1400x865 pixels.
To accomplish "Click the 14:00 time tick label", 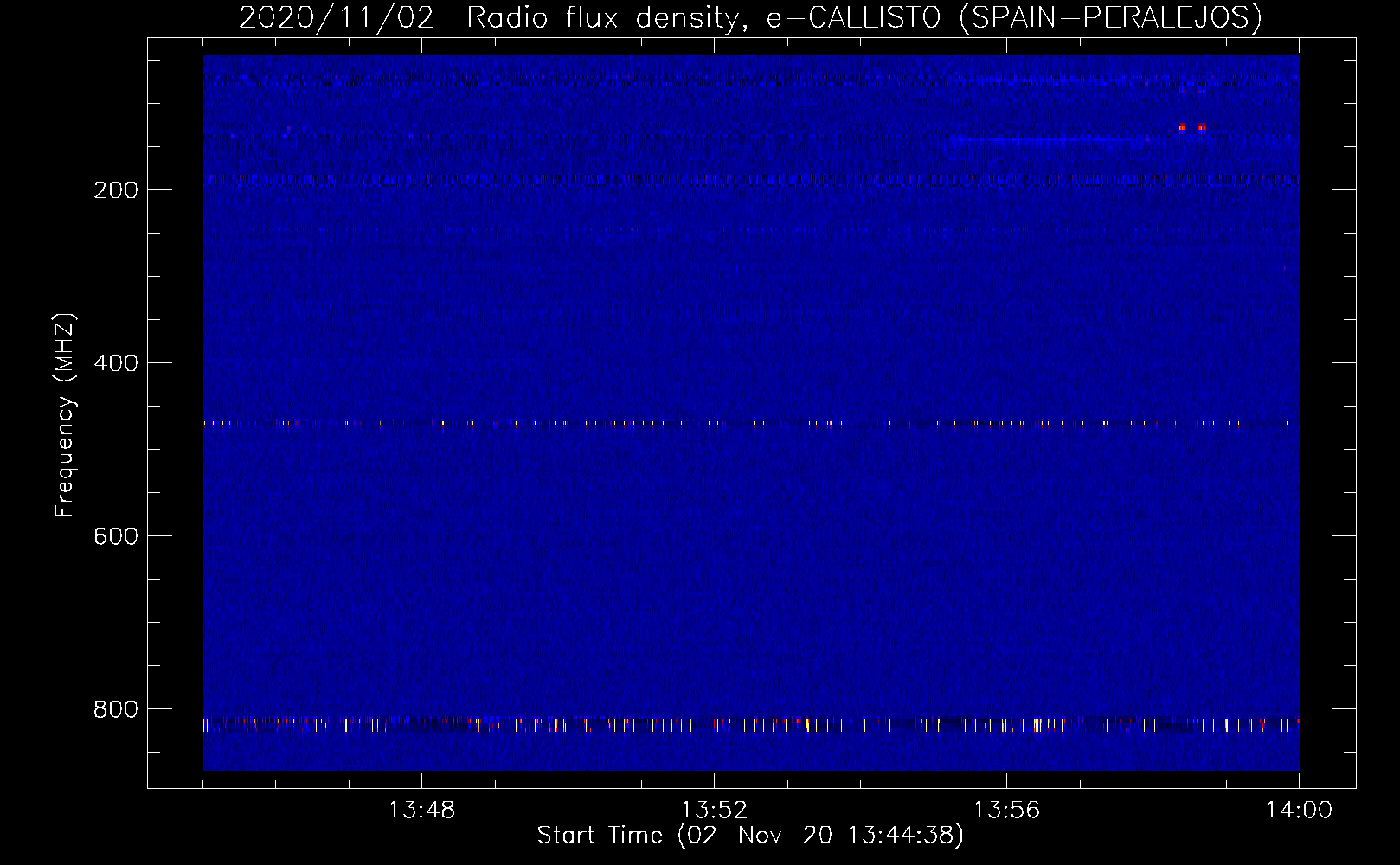I will pyautogui.click(x=1299, y=811).
